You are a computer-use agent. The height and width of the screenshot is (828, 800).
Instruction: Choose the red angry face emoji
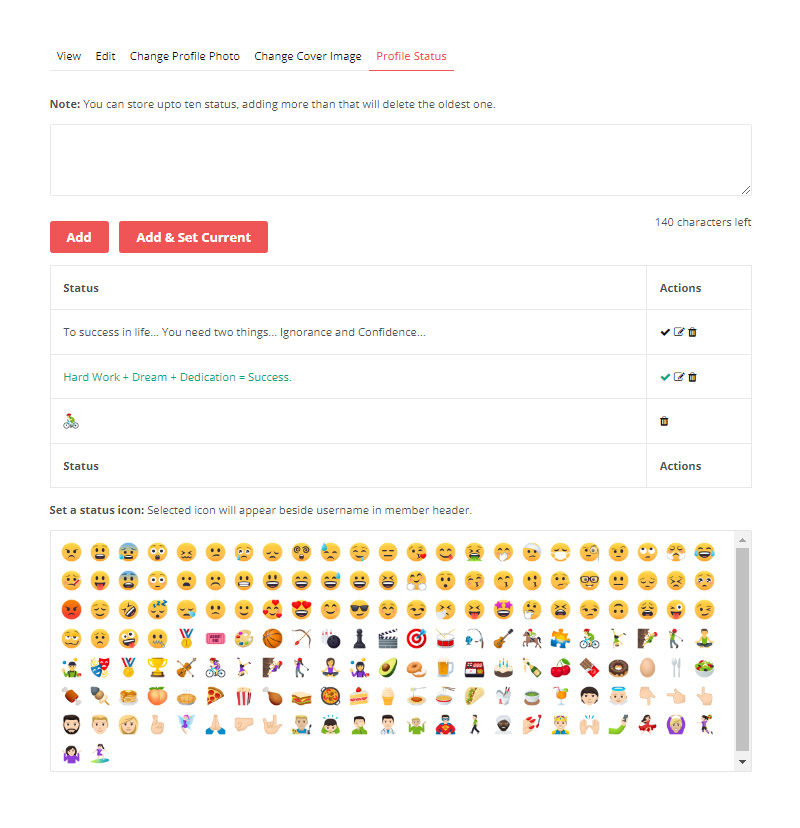pyautogui.click(x=71, y=610)
